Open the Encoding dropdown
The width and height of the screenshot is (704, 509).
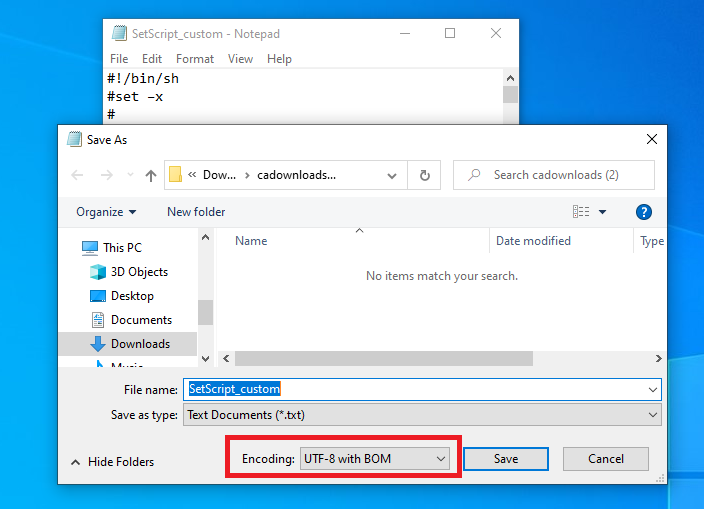374,459
